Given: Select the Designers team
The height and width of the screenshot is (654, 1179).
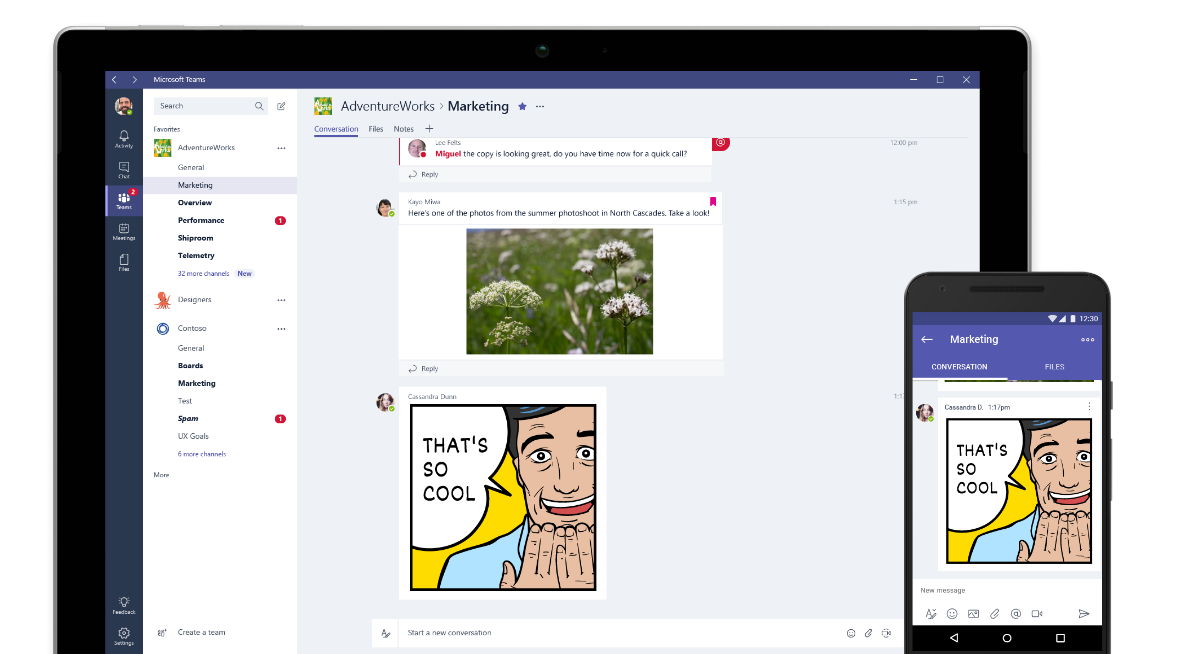Looking at the screenshot, I should pyautogui.click(x=195, y=300).
